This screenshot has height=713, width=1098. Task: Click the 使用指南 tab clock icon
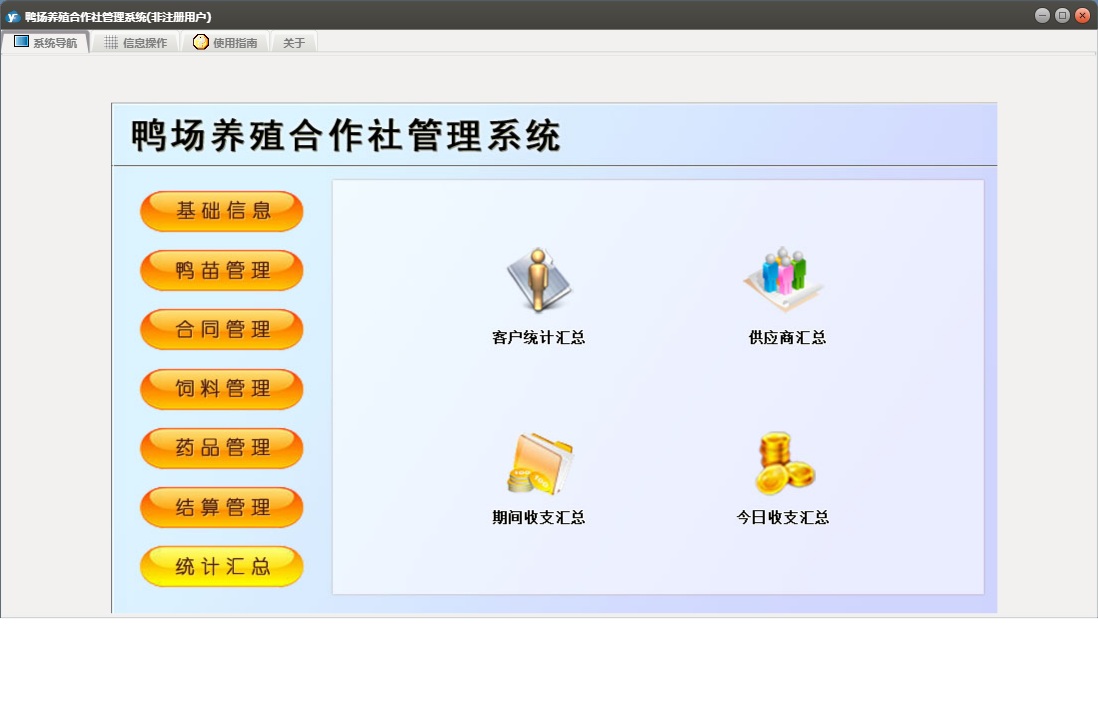pos(200,42)
